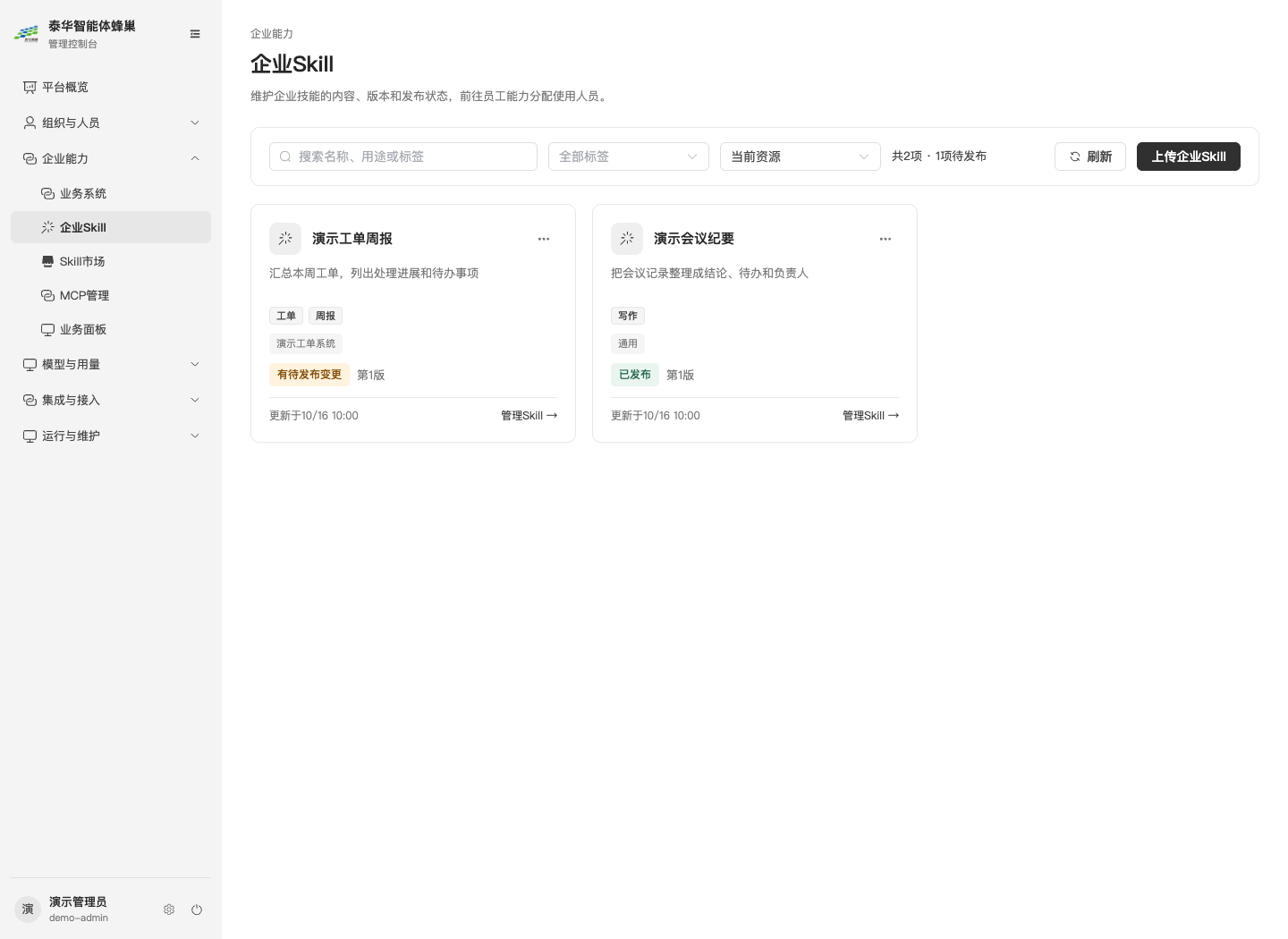Click the search magnifier icon
This screenshot has width=1288, height=939.
pyautogui.click(x=285, y=156)
